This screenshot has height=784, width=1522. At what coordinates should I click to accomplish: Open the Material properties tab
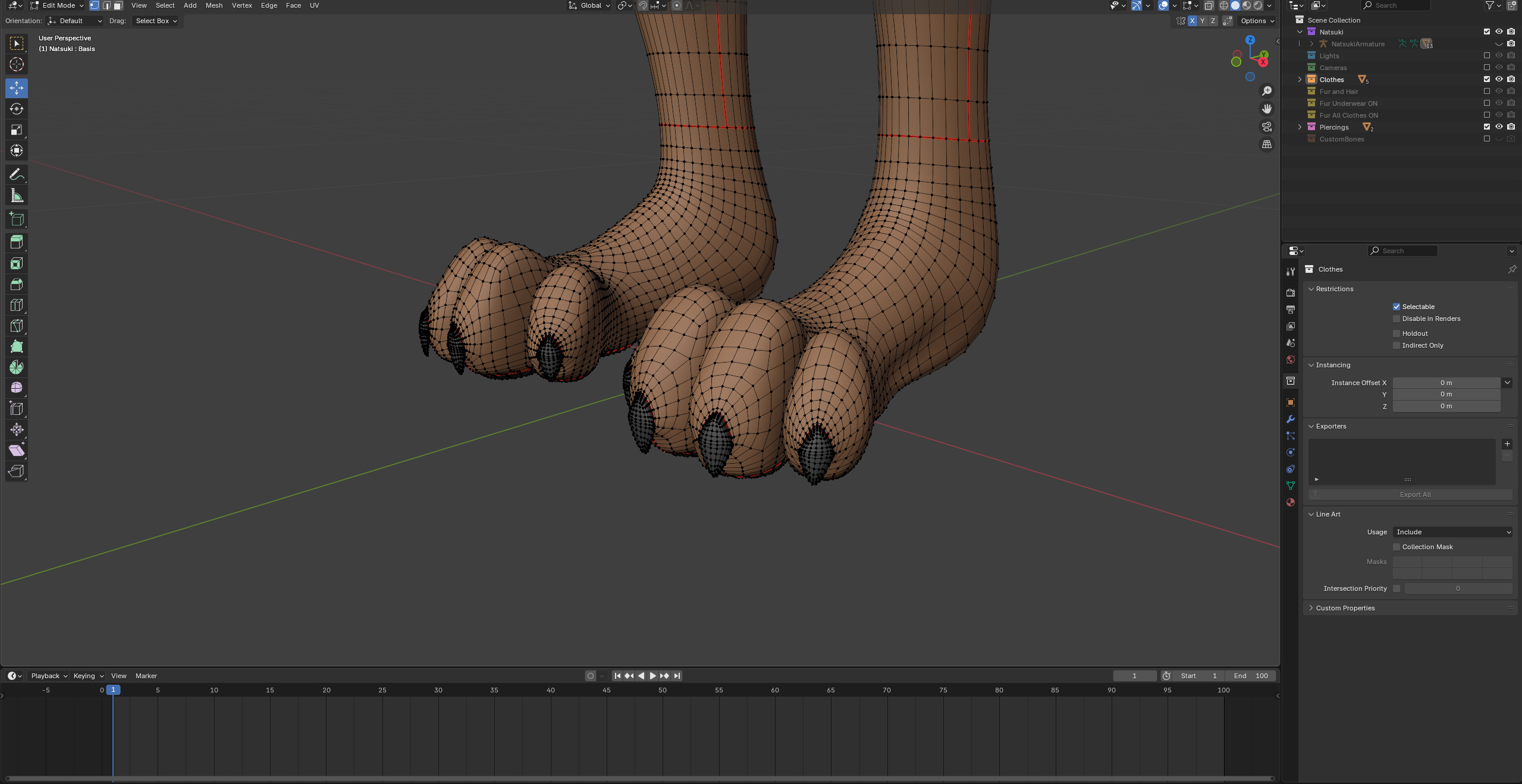tap(1291, 502)
